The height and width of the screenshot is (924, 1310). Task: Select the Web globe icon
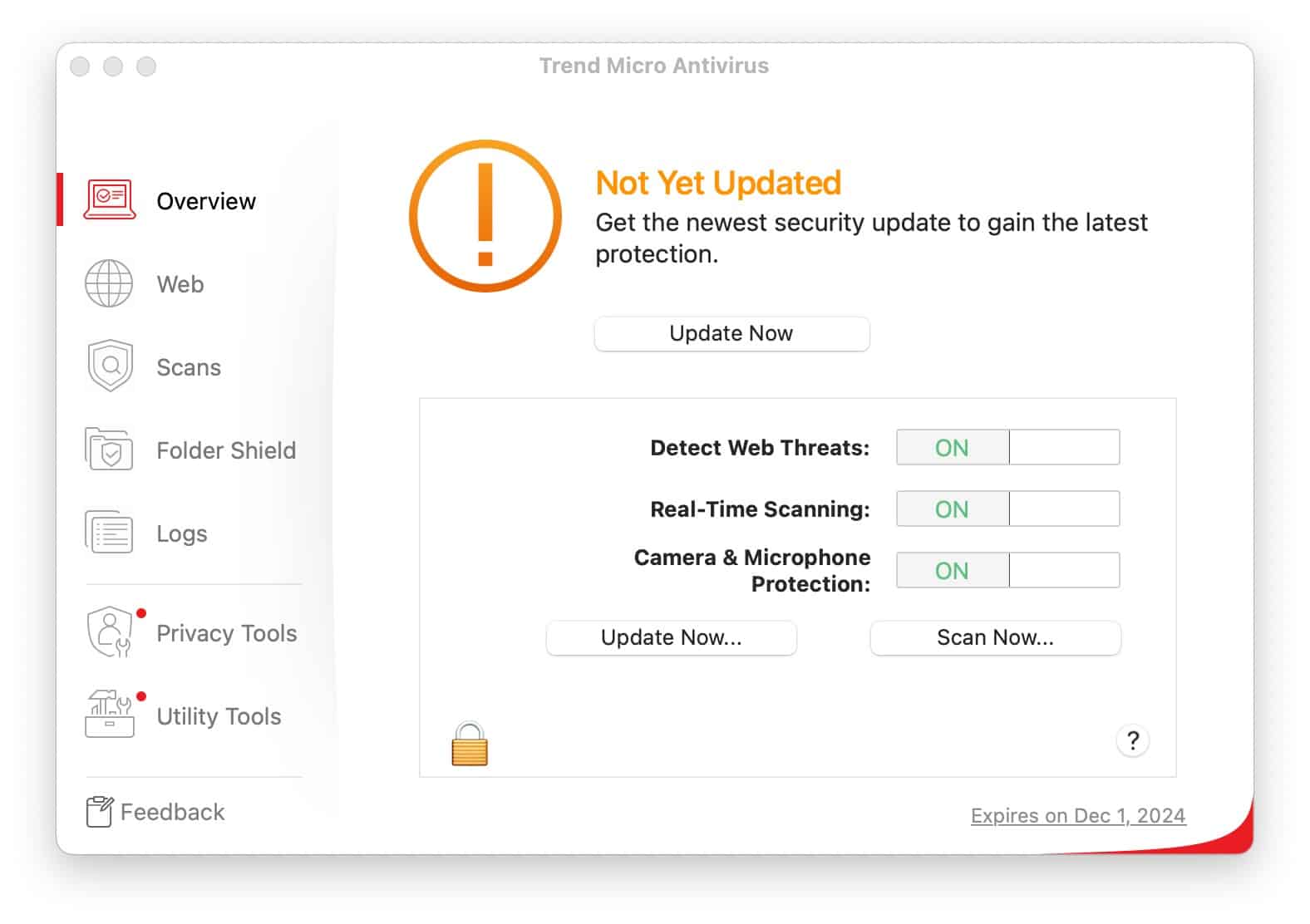coord(109,283)
